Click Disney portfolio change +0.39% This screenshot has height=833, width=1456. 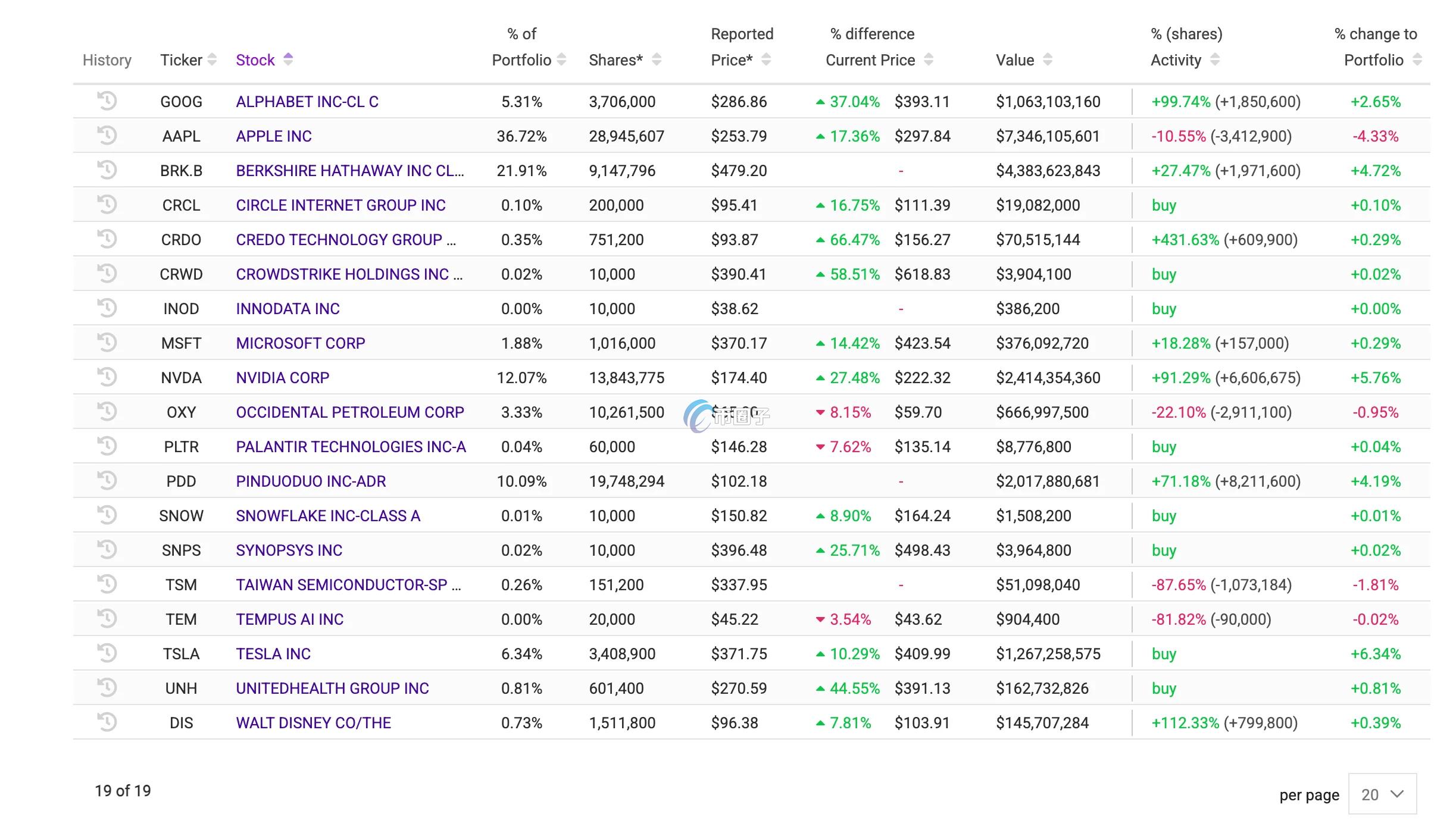point(1376,723)
